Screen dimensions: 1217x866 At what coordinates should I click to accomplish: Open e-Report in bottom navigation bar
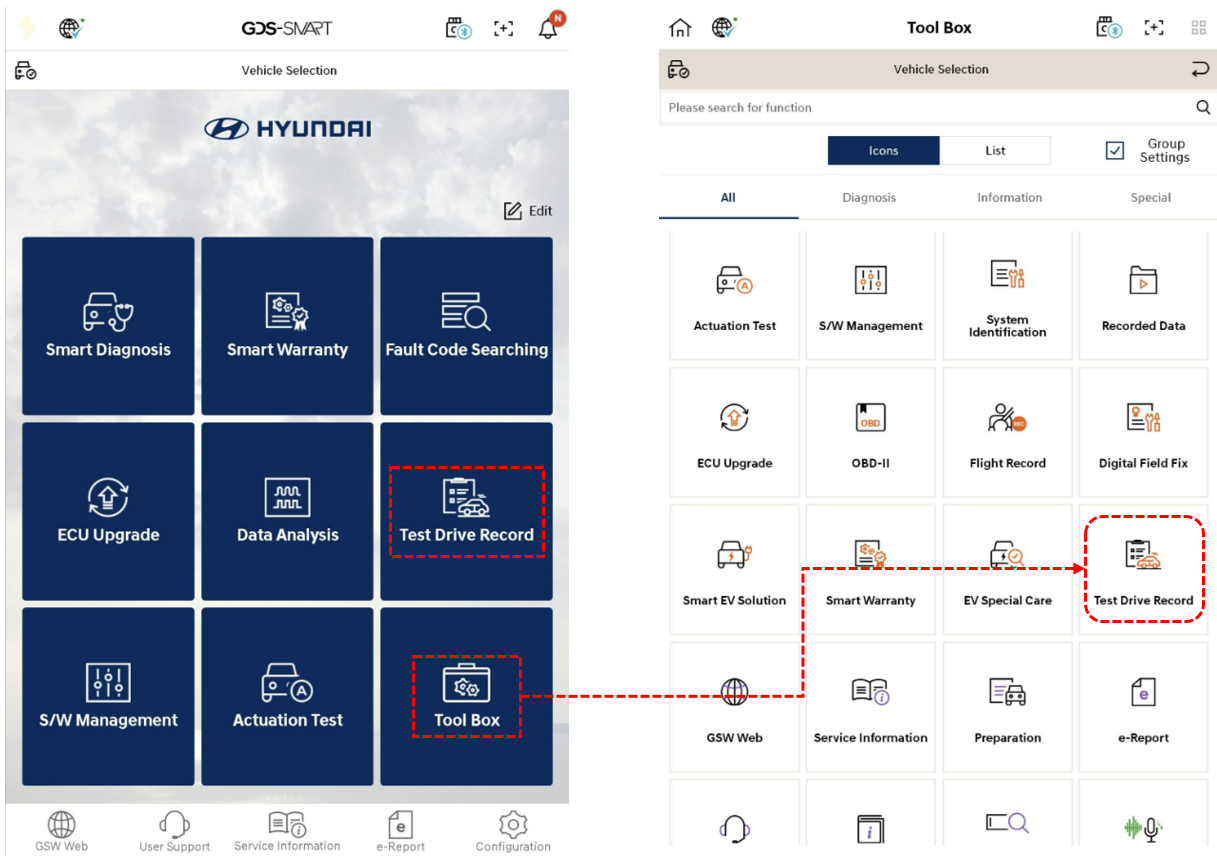400,832
